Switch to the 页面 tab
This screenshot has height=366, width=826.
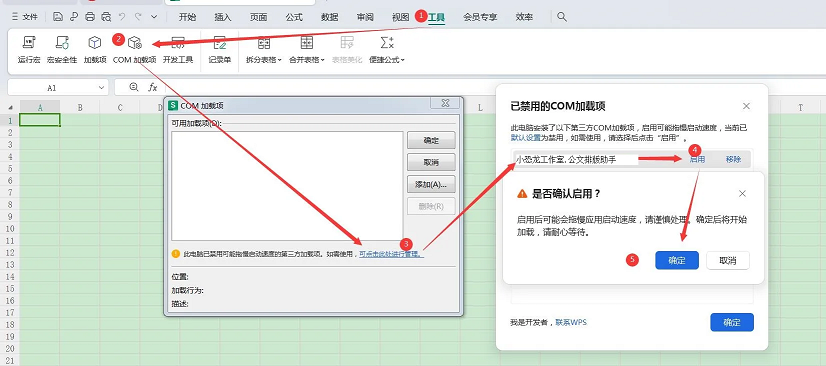[258, 17]
